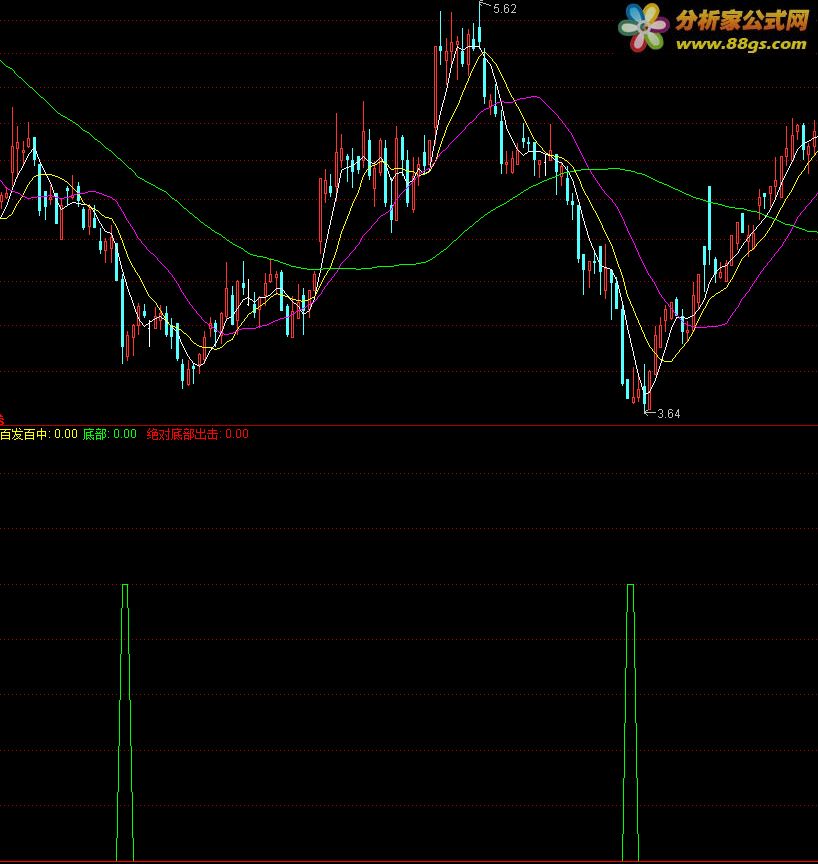
Task: Click the 3.64 low price label
Action: (x=669, y=413)
